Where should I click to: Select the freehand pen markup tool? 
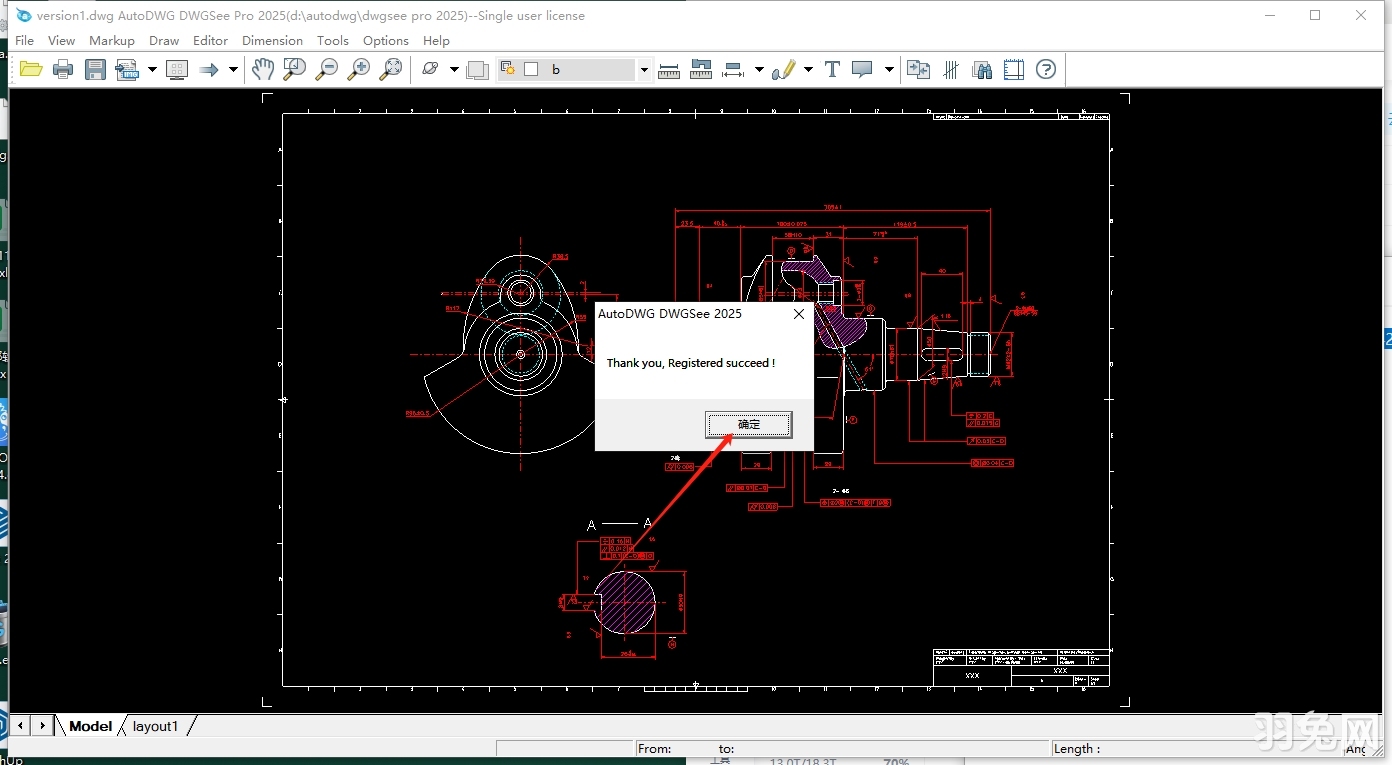(787, 69)
